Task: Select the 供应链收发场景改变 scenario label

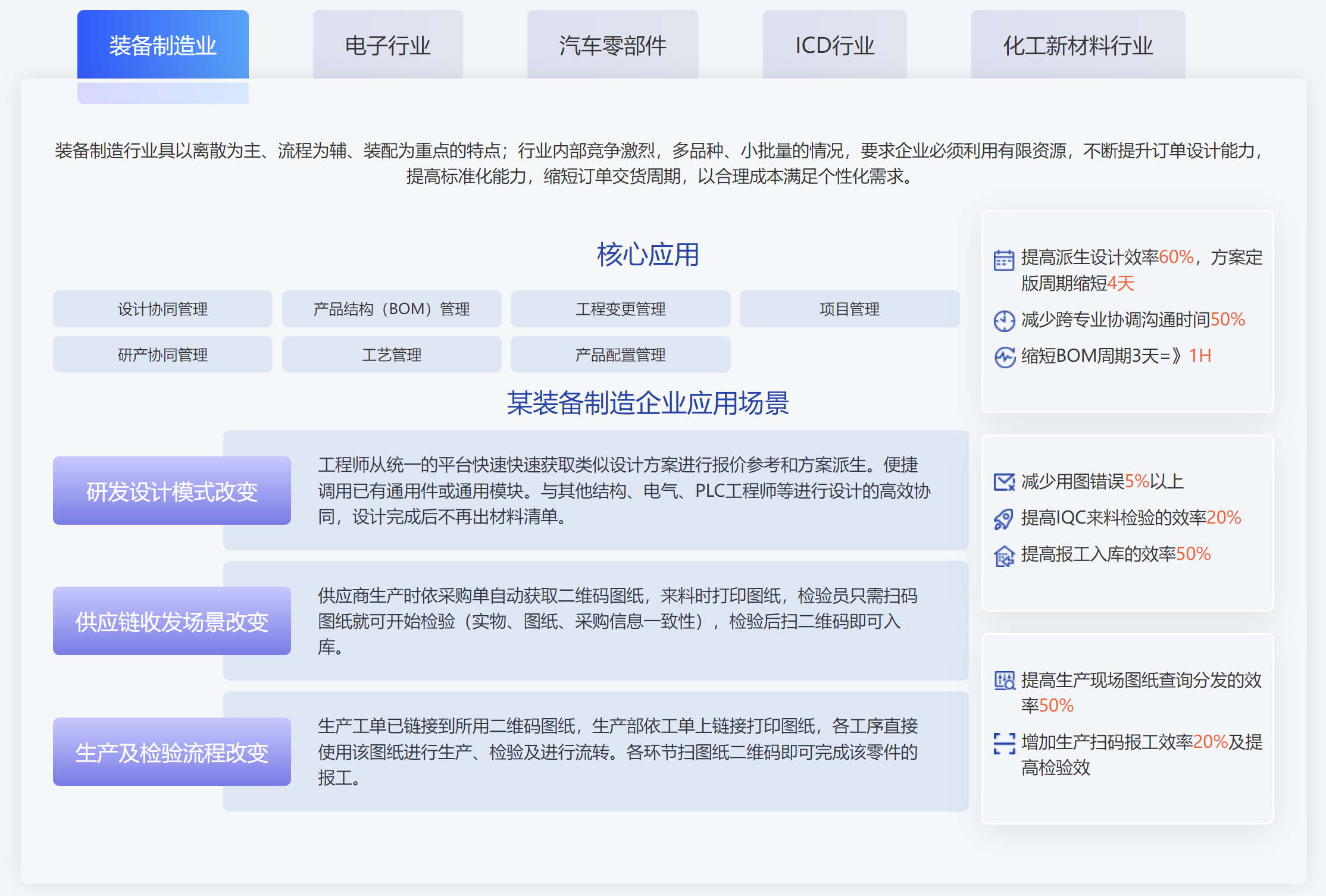Action: (172, 621)
